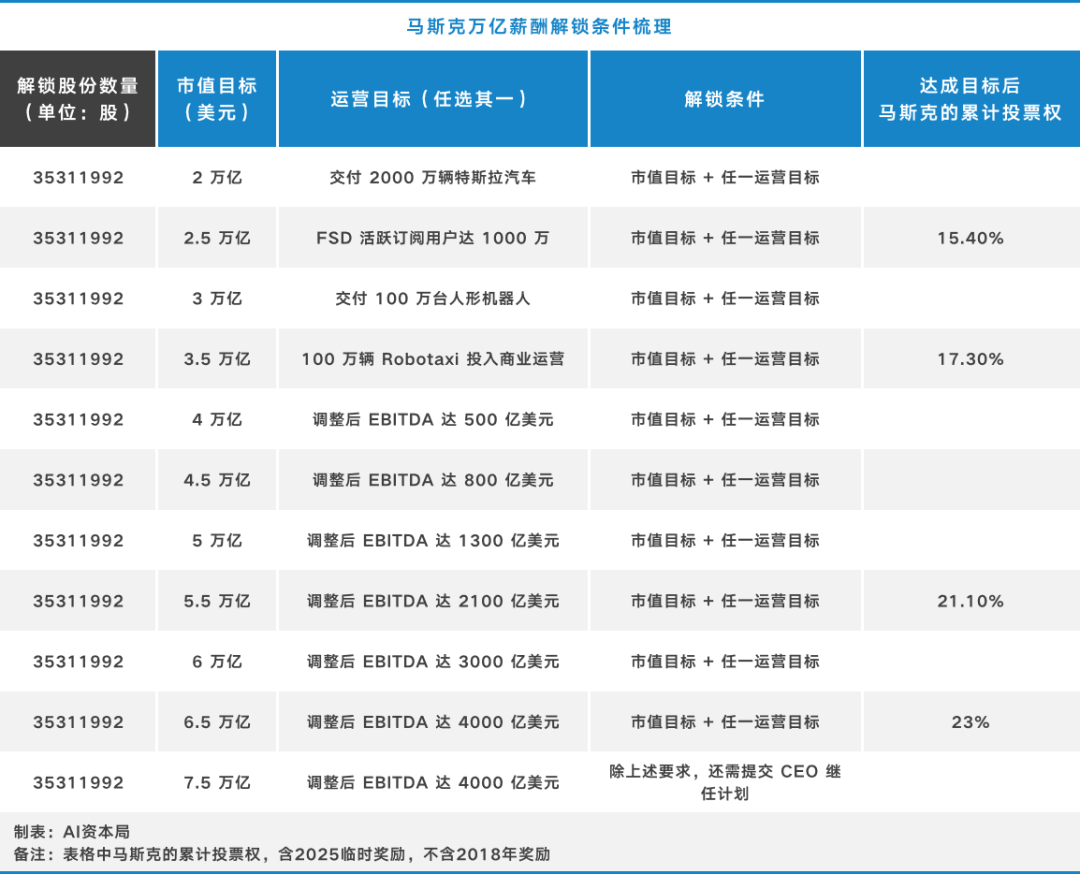Click the 2 万亿 market cap cell

click(x=217, y=178)
